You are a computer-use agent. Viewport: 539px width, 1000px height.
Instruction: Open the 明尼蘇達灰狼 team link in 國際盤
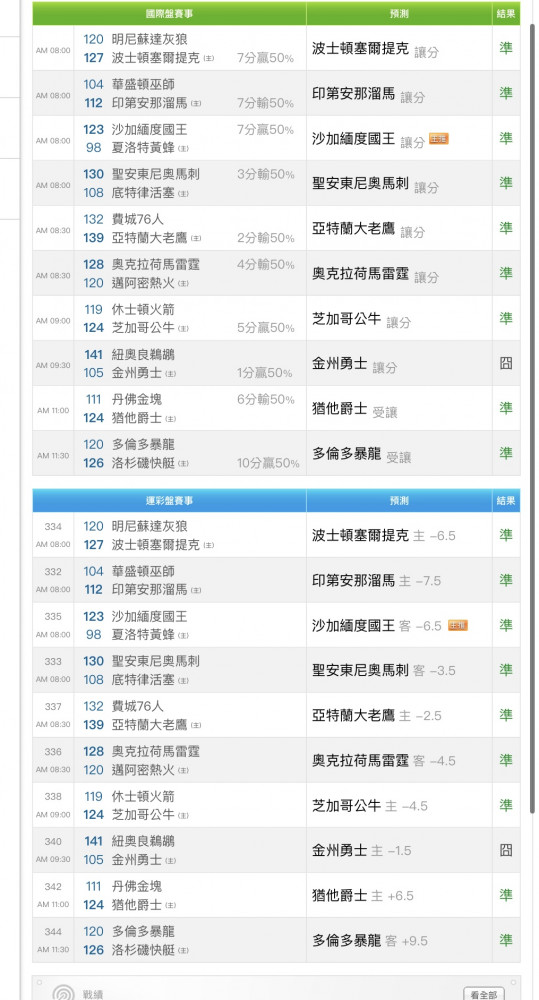(149, 40)
